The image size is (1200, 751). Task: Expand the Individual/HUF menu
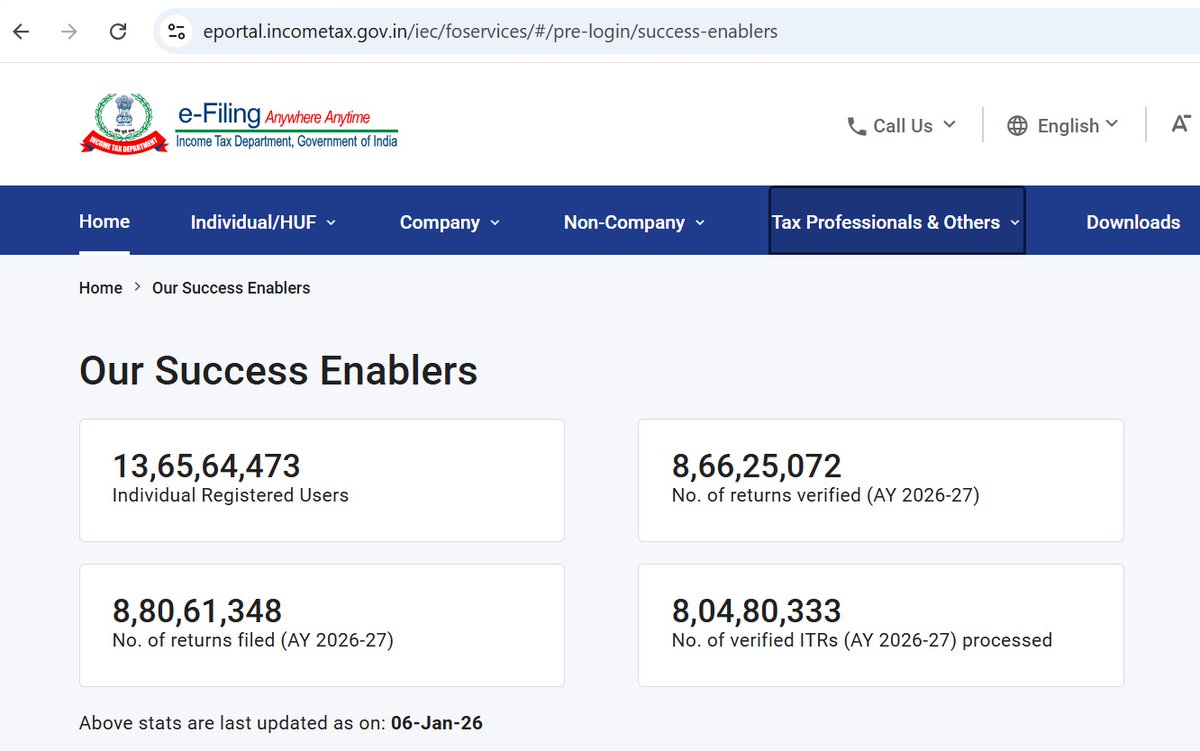tap(263, 222)
